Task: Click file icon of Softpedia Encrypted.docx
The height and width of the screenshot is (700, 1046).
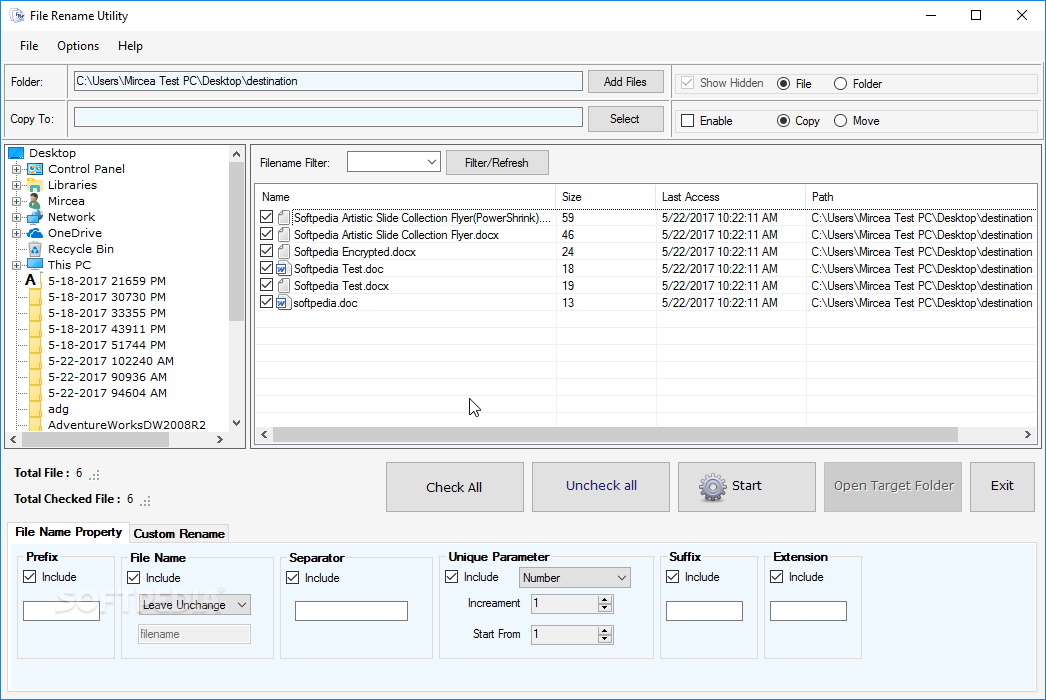Action: pyautogui.click(x=284, y=252)
